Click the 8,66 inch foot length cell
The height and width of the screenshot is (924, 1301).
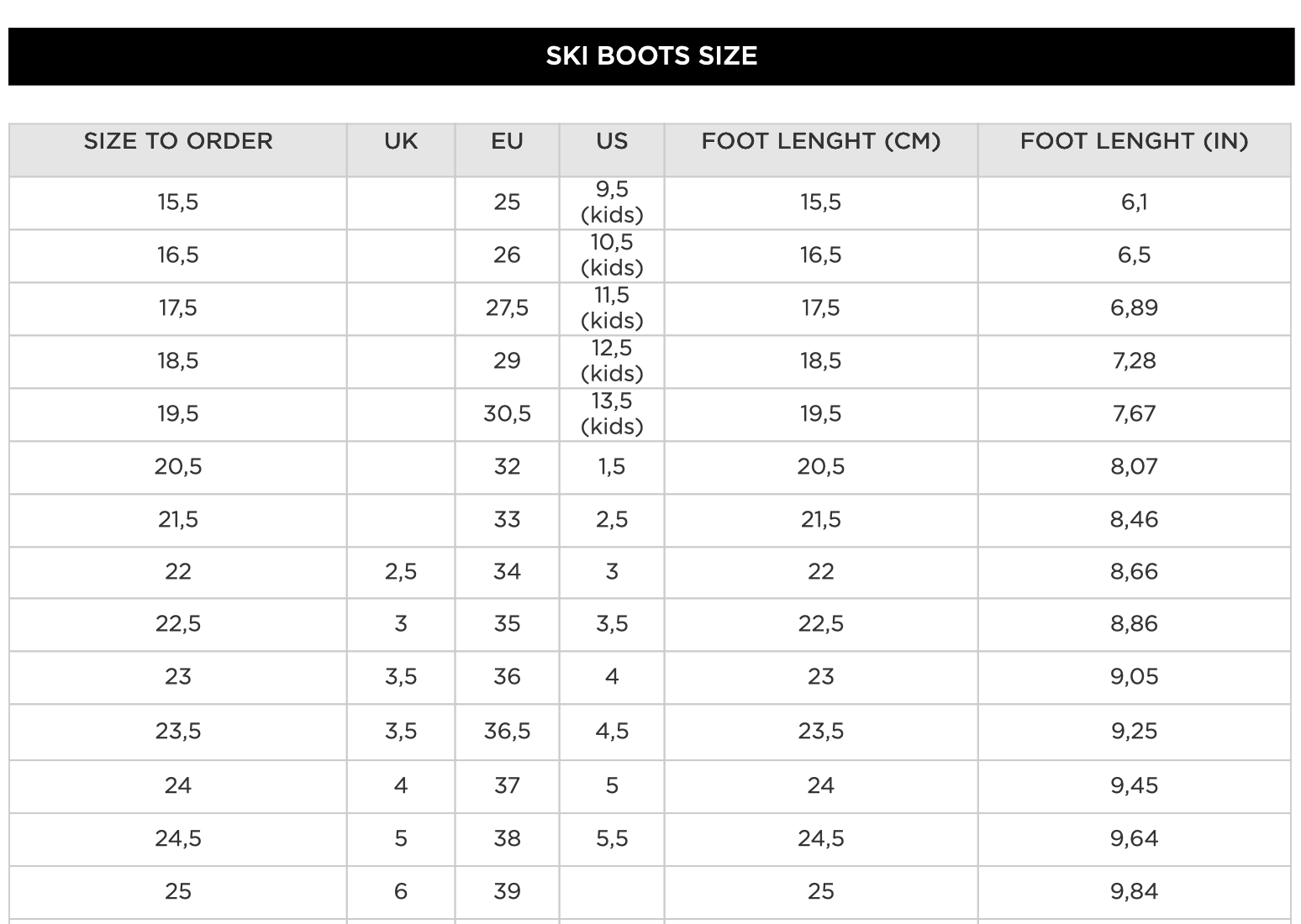pos(1134,572)
